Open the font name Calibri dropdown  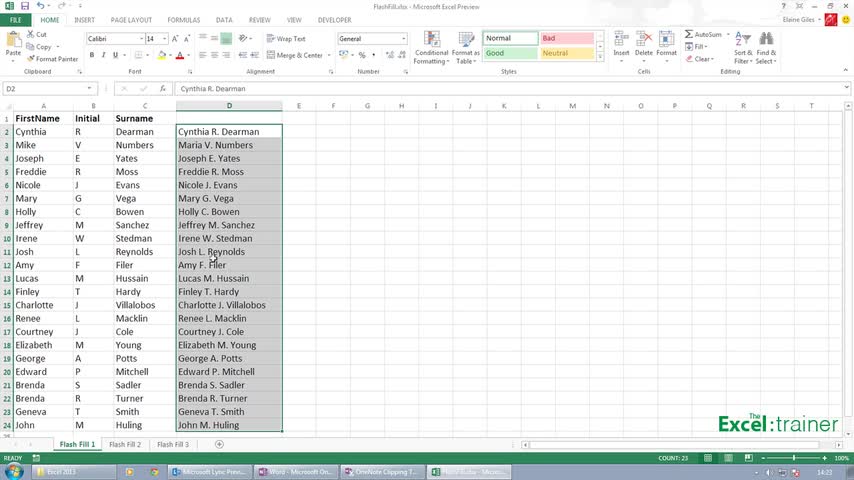point(142,39)
